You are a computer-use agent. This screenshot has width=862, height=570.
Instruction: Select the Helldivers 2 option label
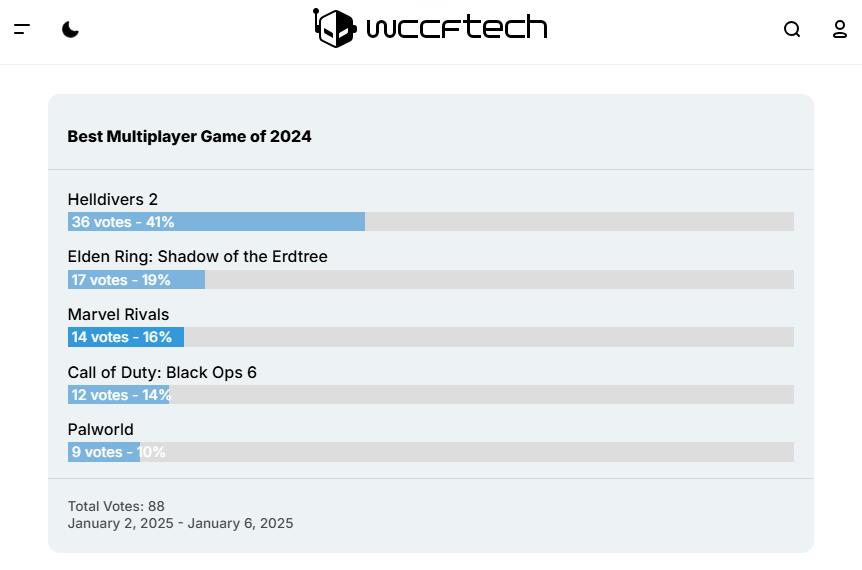(113, 199)
